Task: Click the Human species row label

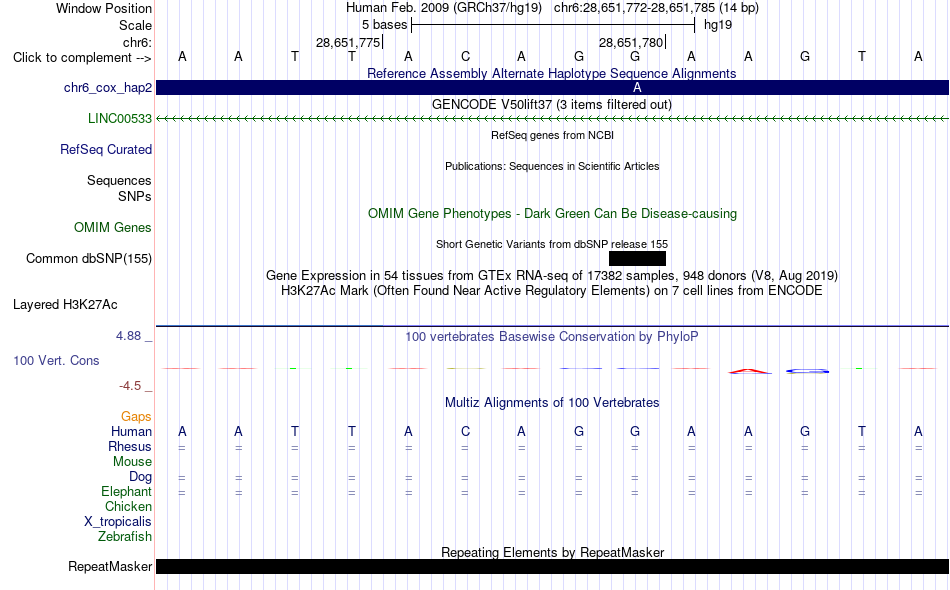Action: pos(131,432)
